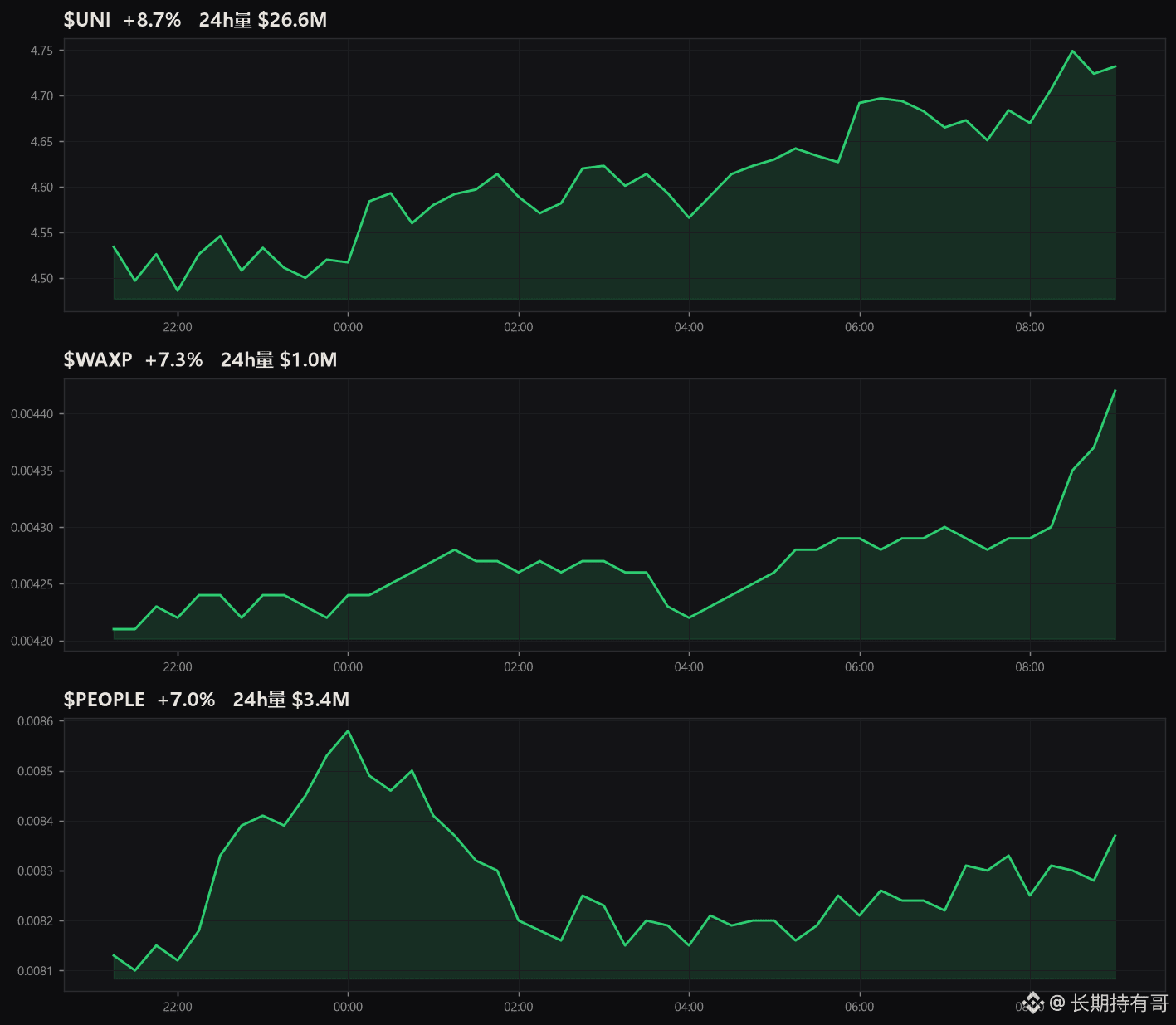The height and width of the screenshot is (1025, 1176).
Task: Pick the 0.0081 price tick label
Action: click(36, 971)
